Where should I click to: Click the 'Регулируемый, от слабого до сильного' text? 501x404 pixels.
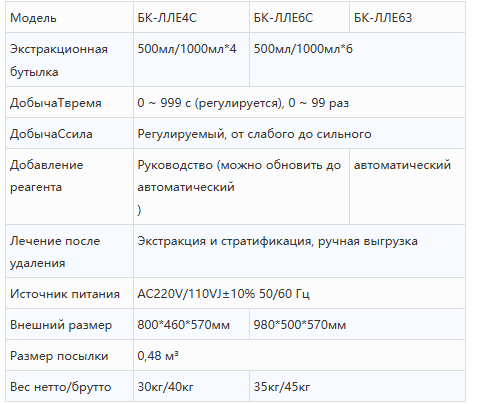[254, 134]
